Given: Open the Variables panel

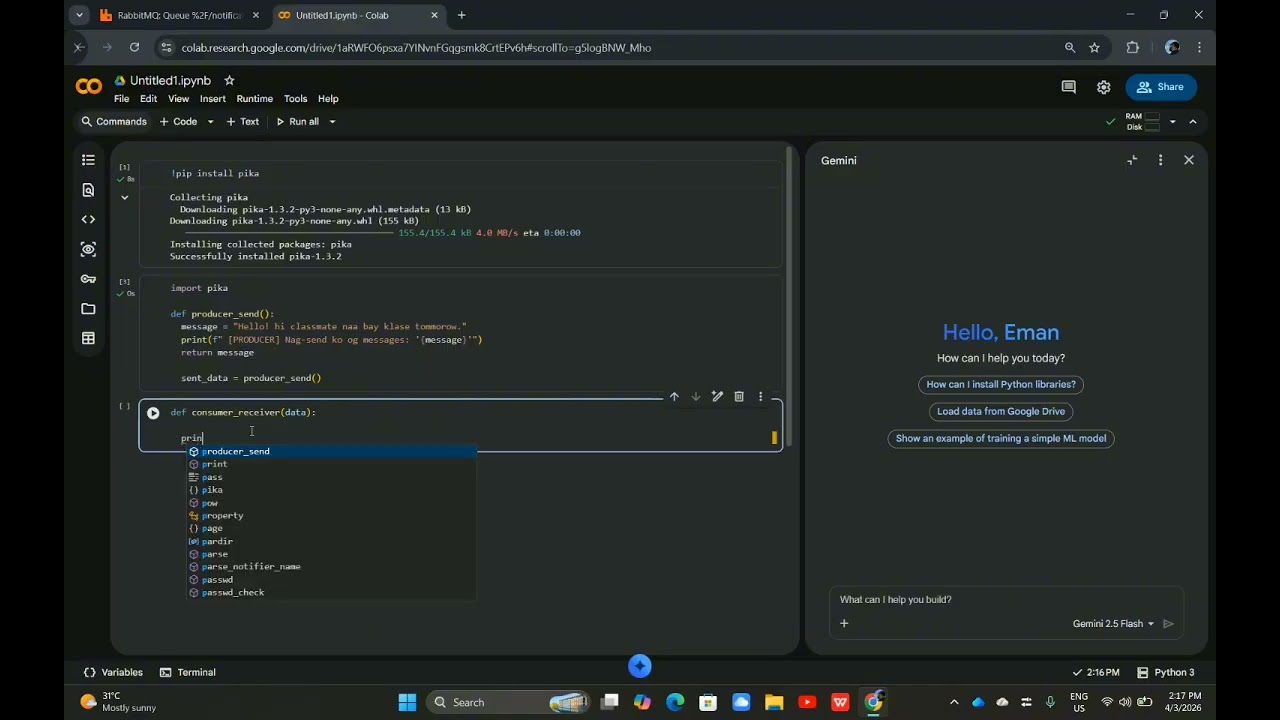Looking at the screenshot, I should [x=113, y=672].
